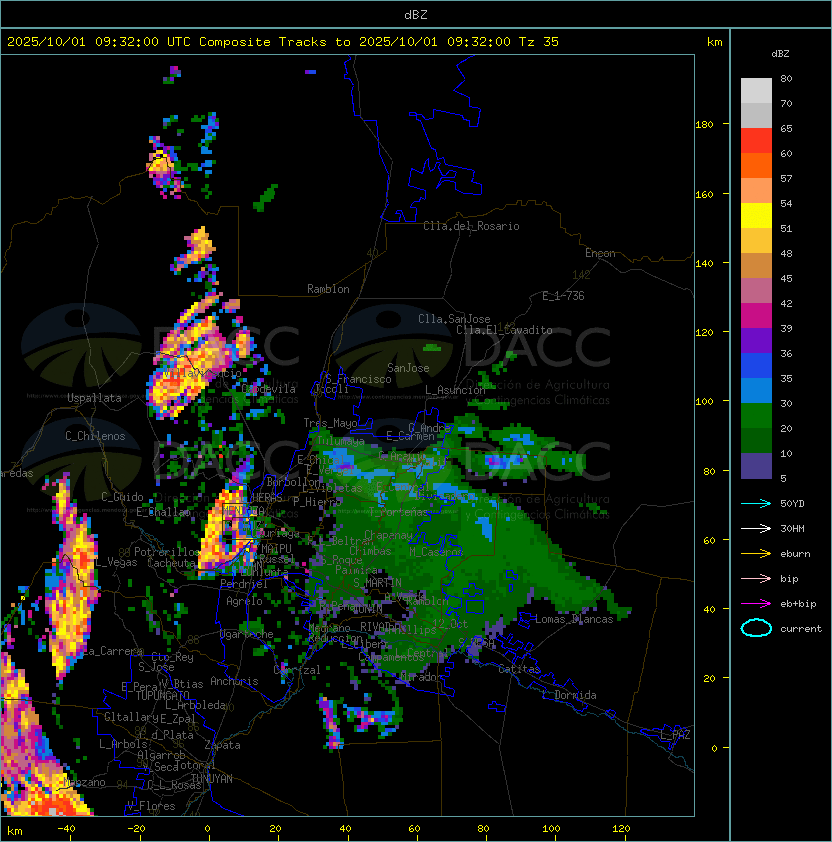Click the 'Anchoris' map label
Image resolution: width=832 pixels, height=842 pixels.
coord(234,681)
